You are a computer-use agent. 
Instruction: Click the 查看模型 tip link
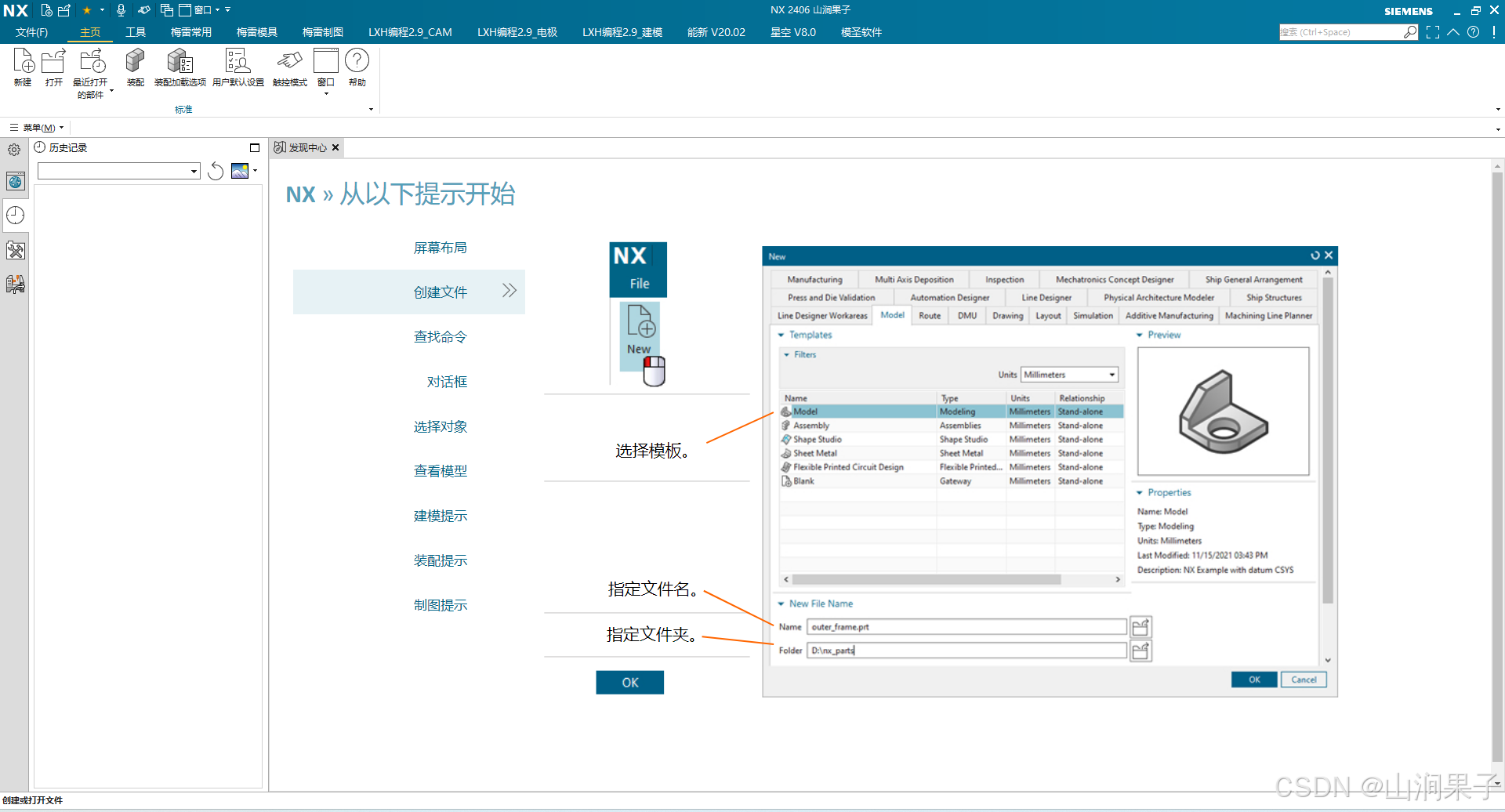[441, 471]
